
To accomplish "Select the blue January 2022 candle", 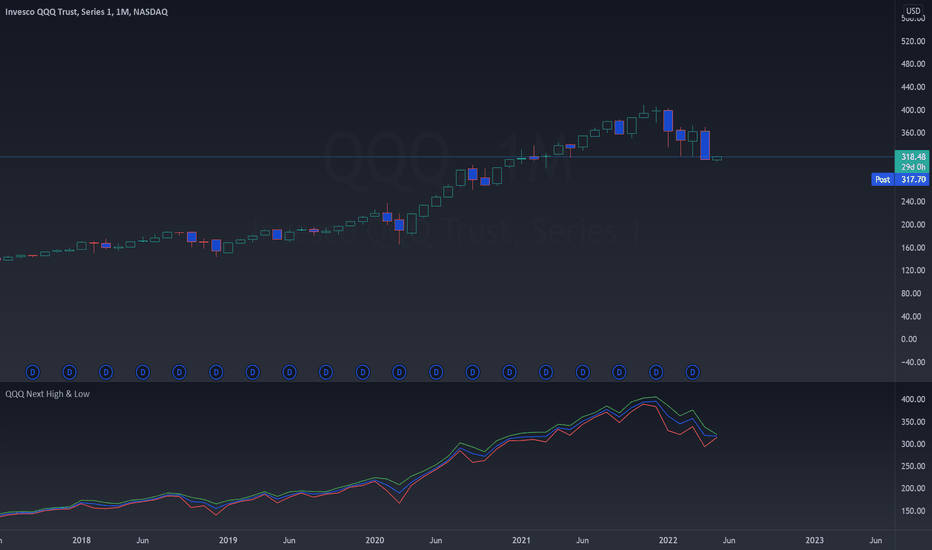I will point(668,121).
